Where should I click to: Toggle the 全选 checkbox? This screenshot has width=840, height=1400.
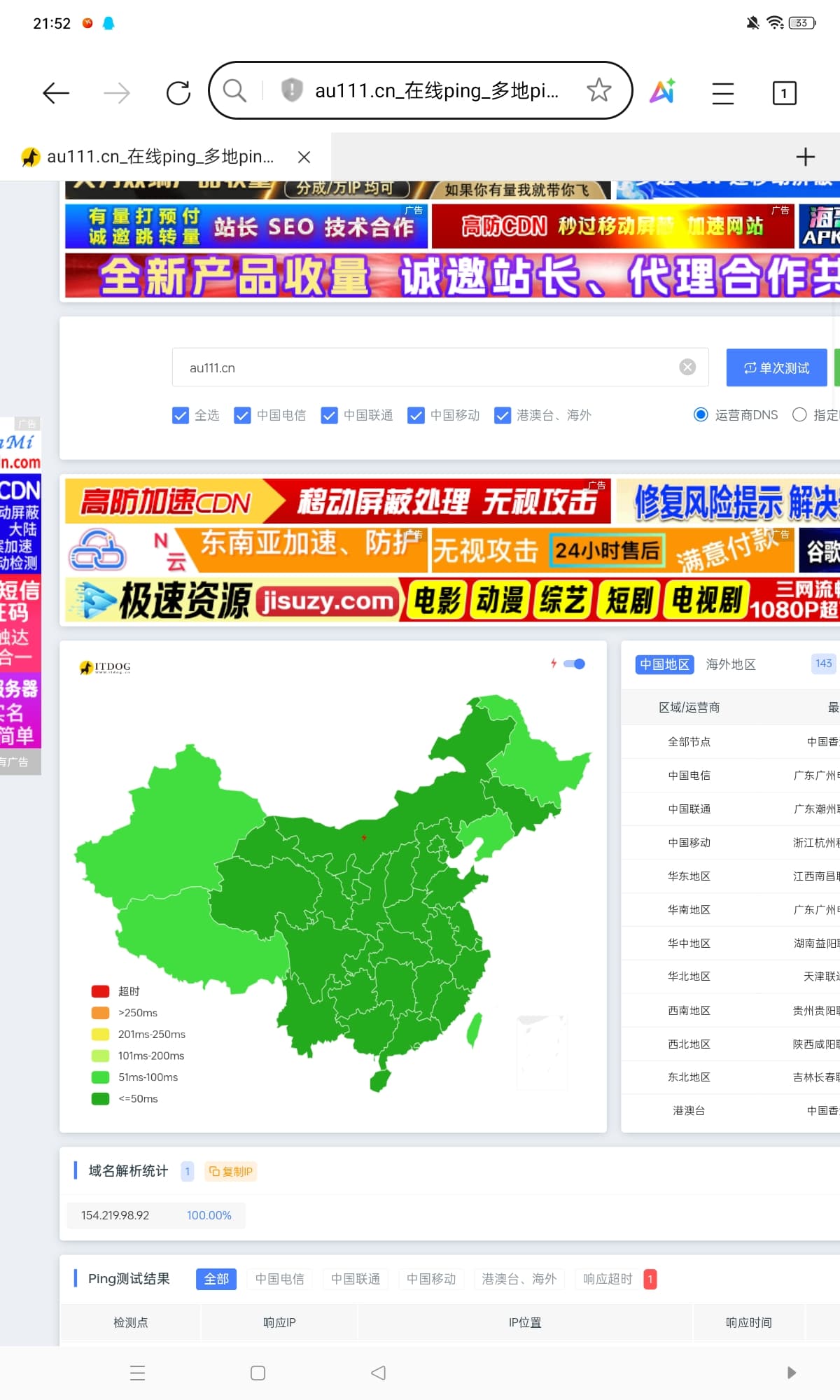(180, 415)
